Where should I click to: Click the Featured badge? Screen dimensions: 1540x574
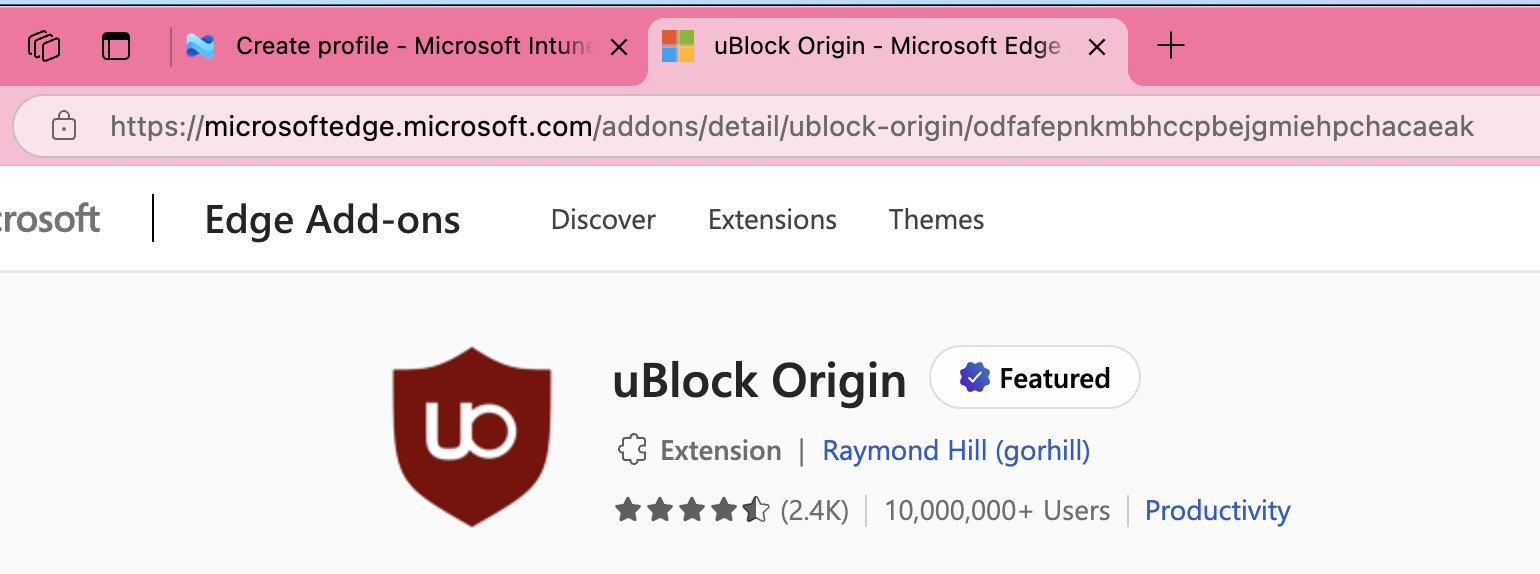click(1035, 378)
